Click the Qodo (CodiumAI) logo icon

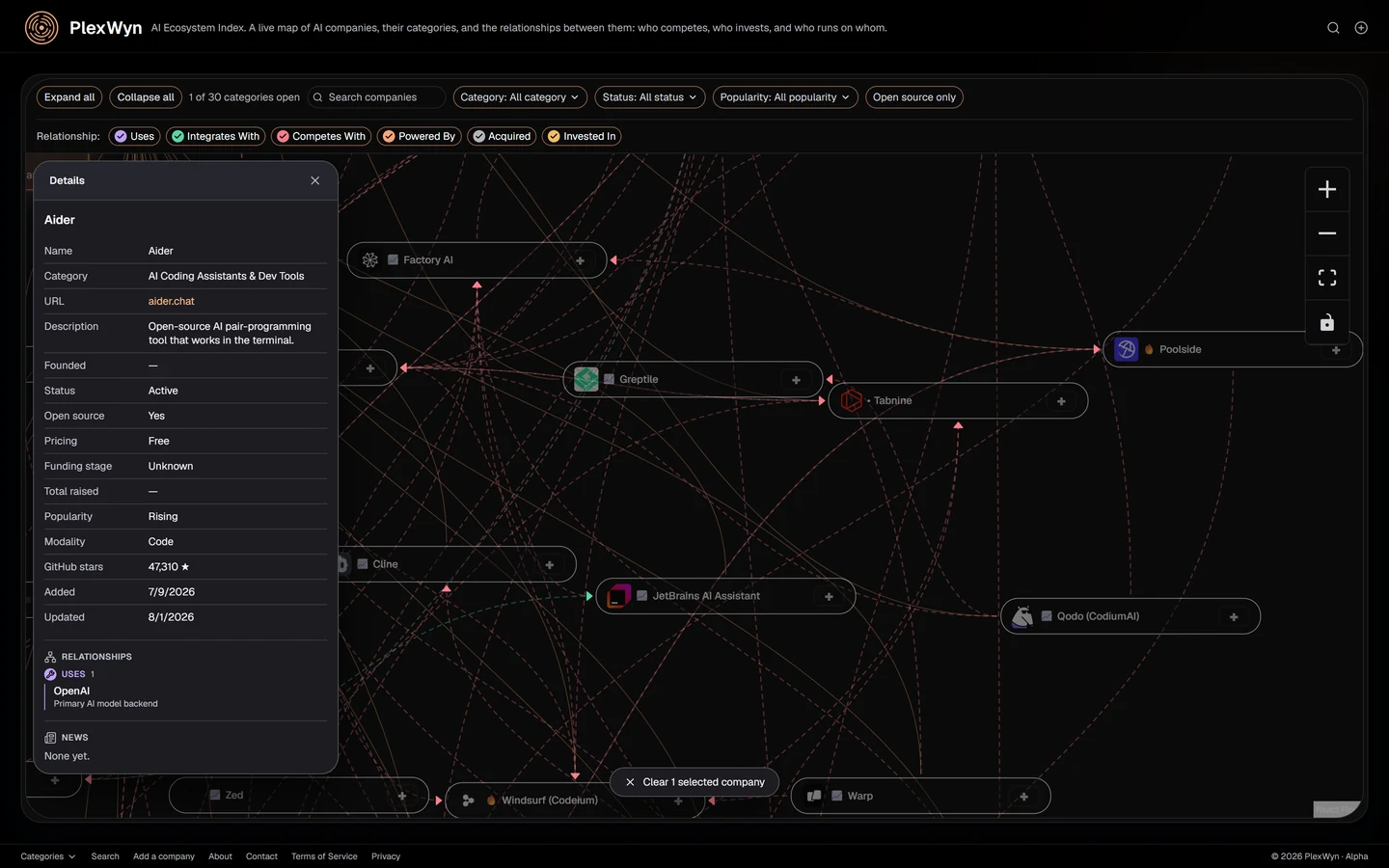pos(1023,616)
